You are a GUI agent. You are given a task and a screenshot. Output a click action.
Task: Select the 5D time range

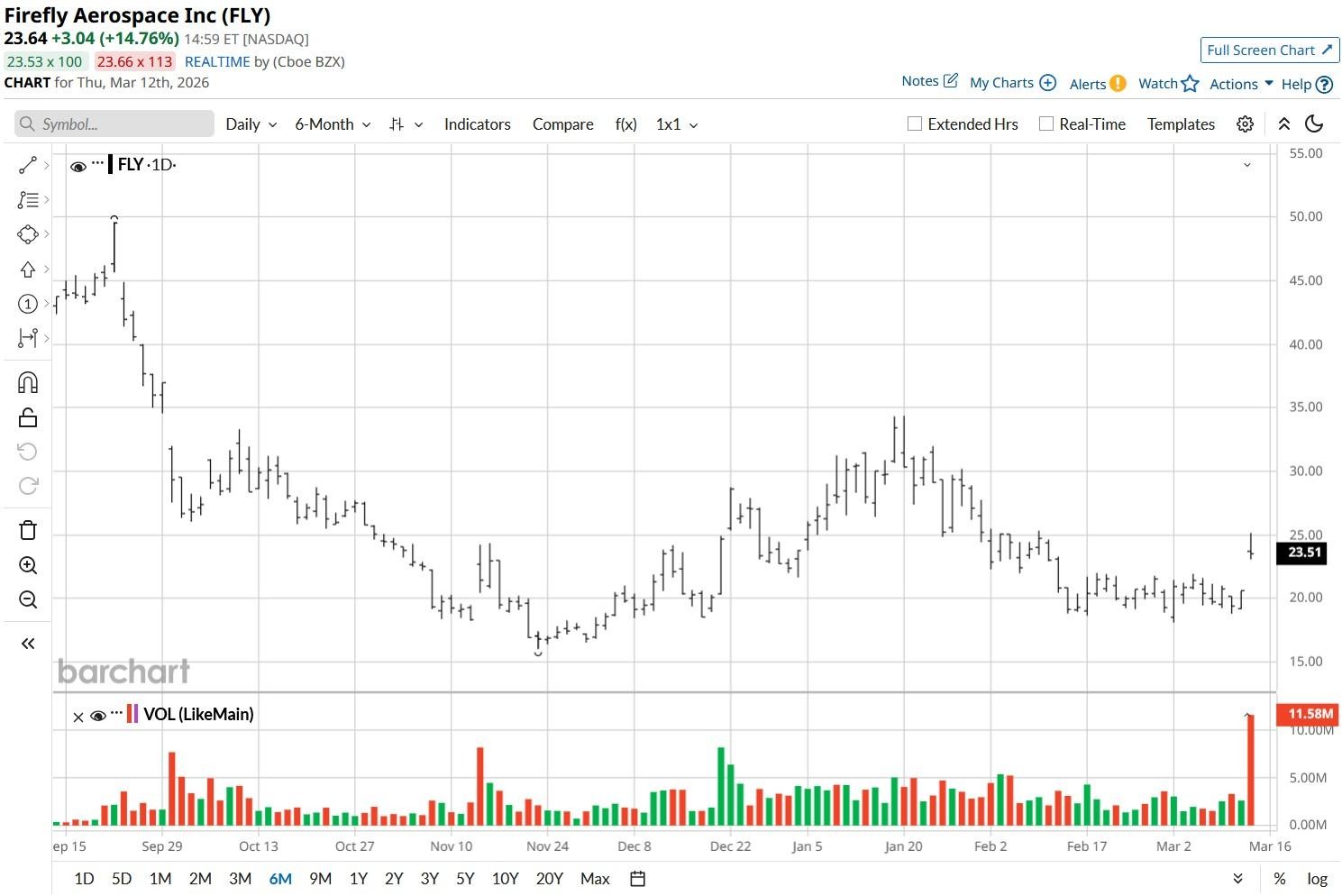click(x=122, y=879)
